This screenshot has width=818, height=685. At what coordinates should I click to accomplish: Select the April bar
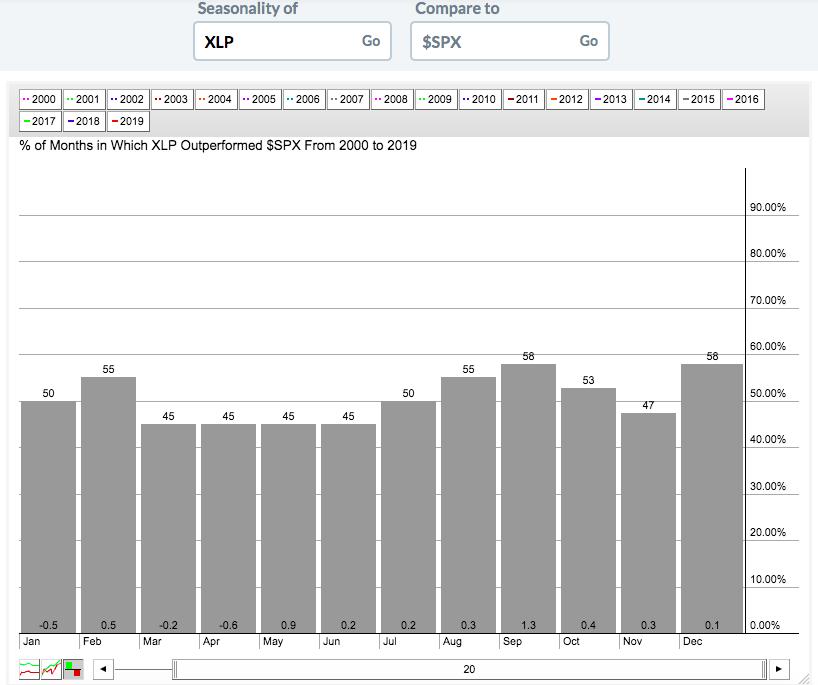pyautogui.click(x=228, y=528)
